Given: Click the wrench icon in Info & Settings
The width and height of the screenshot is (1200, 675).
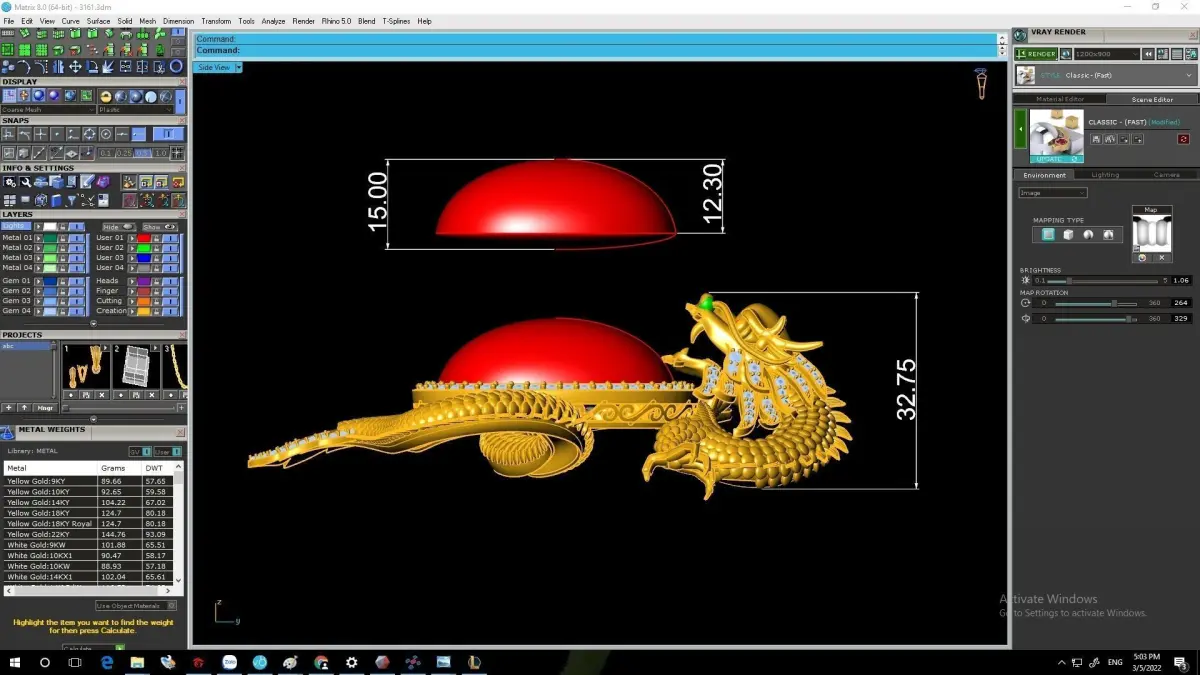Looking at the screenshot, I should point(26,182).
